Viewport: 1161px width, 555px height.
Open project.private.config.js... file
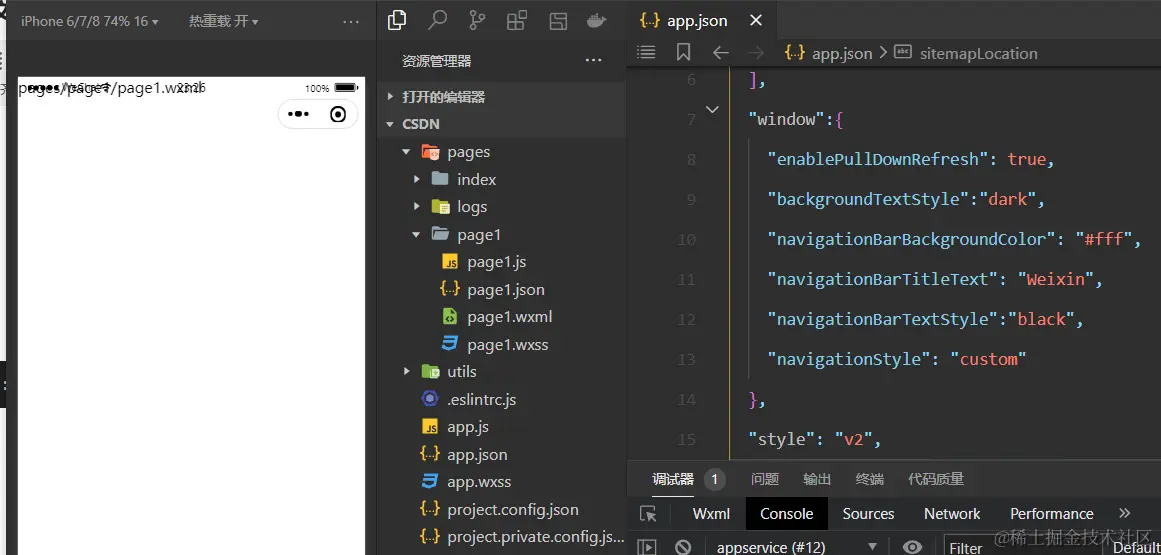[536, 536]
